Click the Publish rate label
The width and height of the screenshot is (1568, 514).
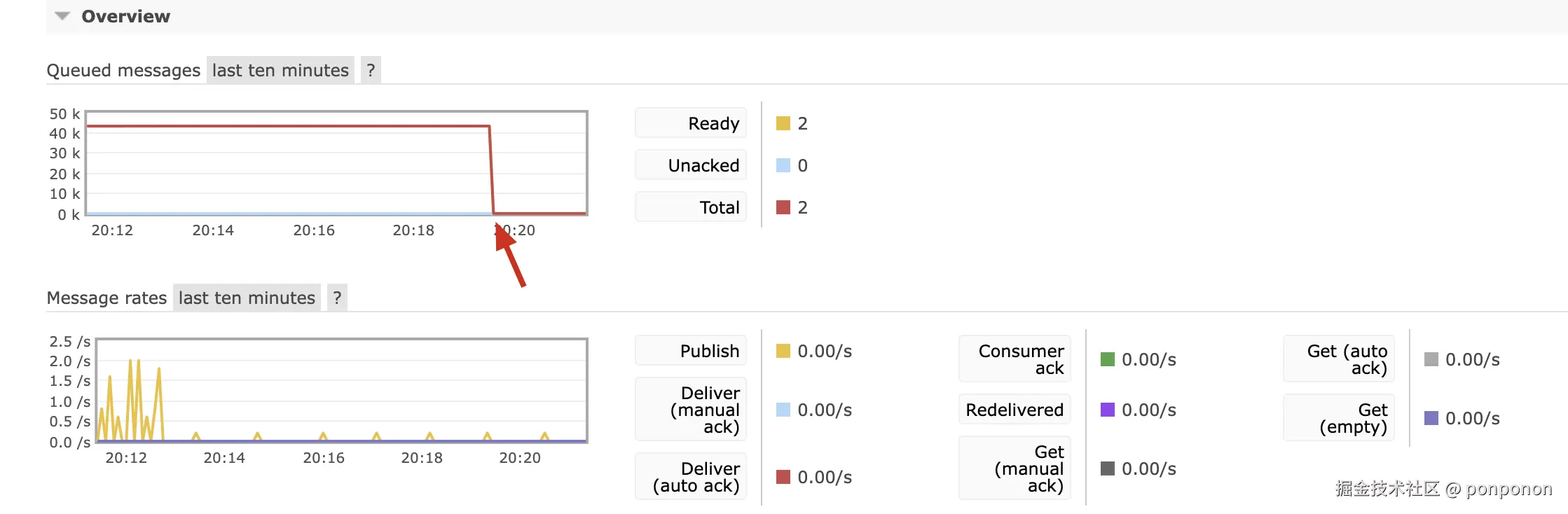(691, 351)
